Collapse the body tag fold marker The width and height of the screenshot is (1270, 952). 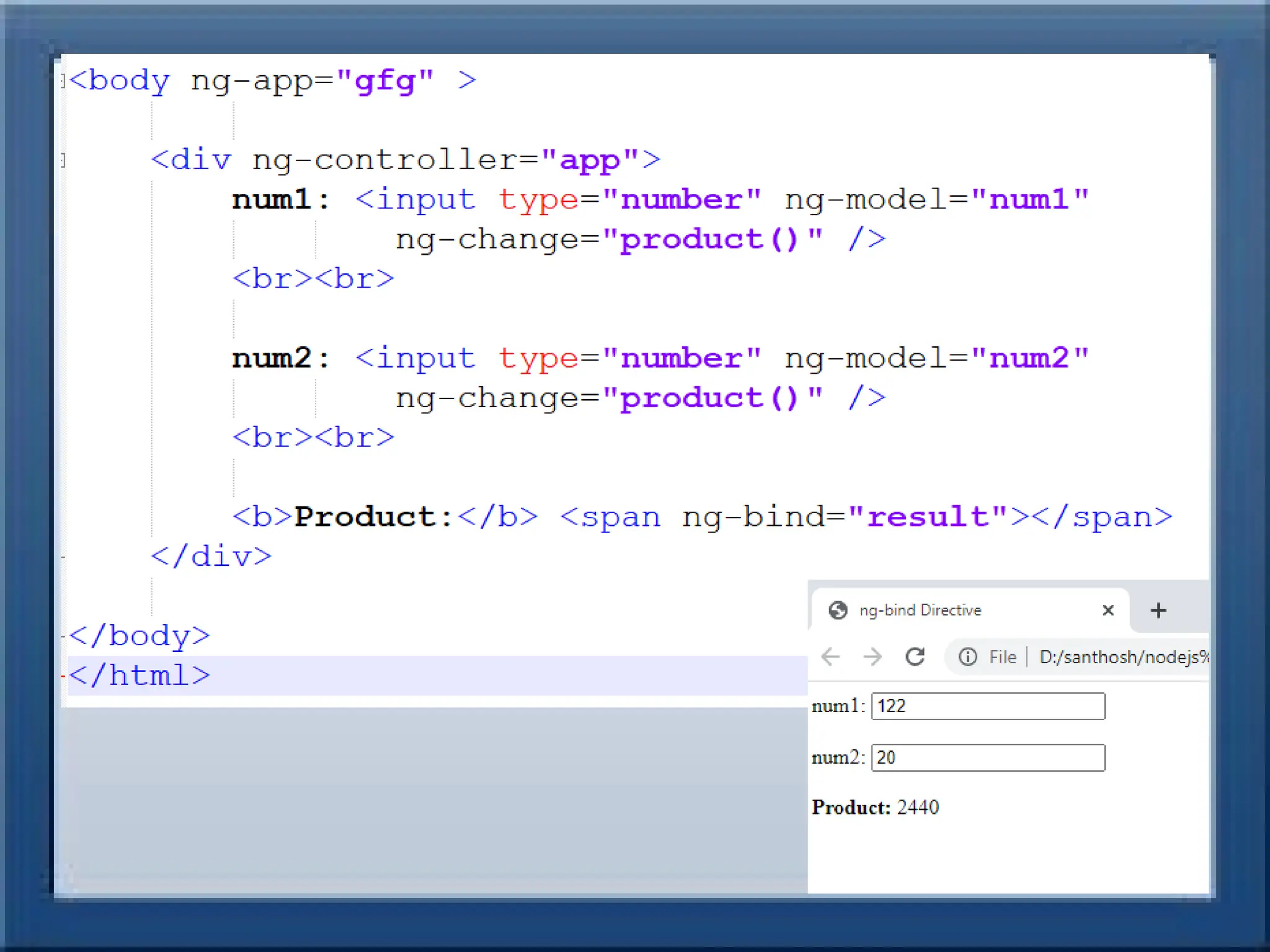click(x=63, y=81)
